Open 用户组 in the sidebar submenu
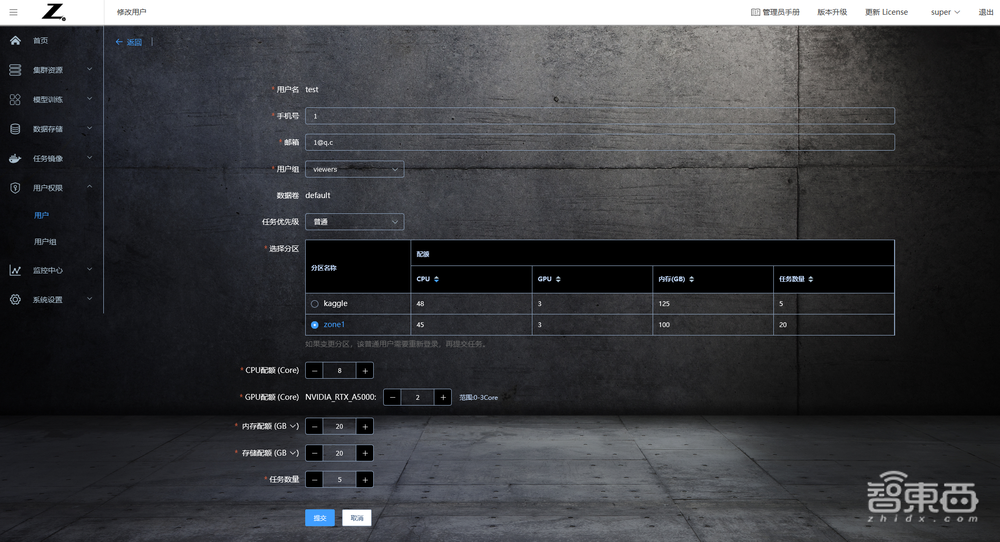Image resolution: width=1000 pixels, height=542 pixels. click(x=44, y=242)
